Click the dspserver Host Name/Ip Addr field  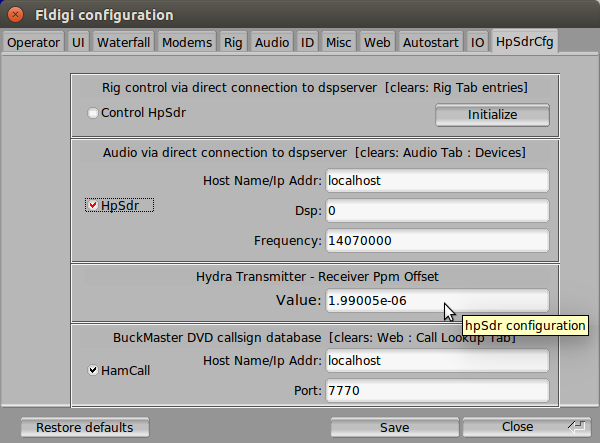pyautogui.click(x=437, y=181)
